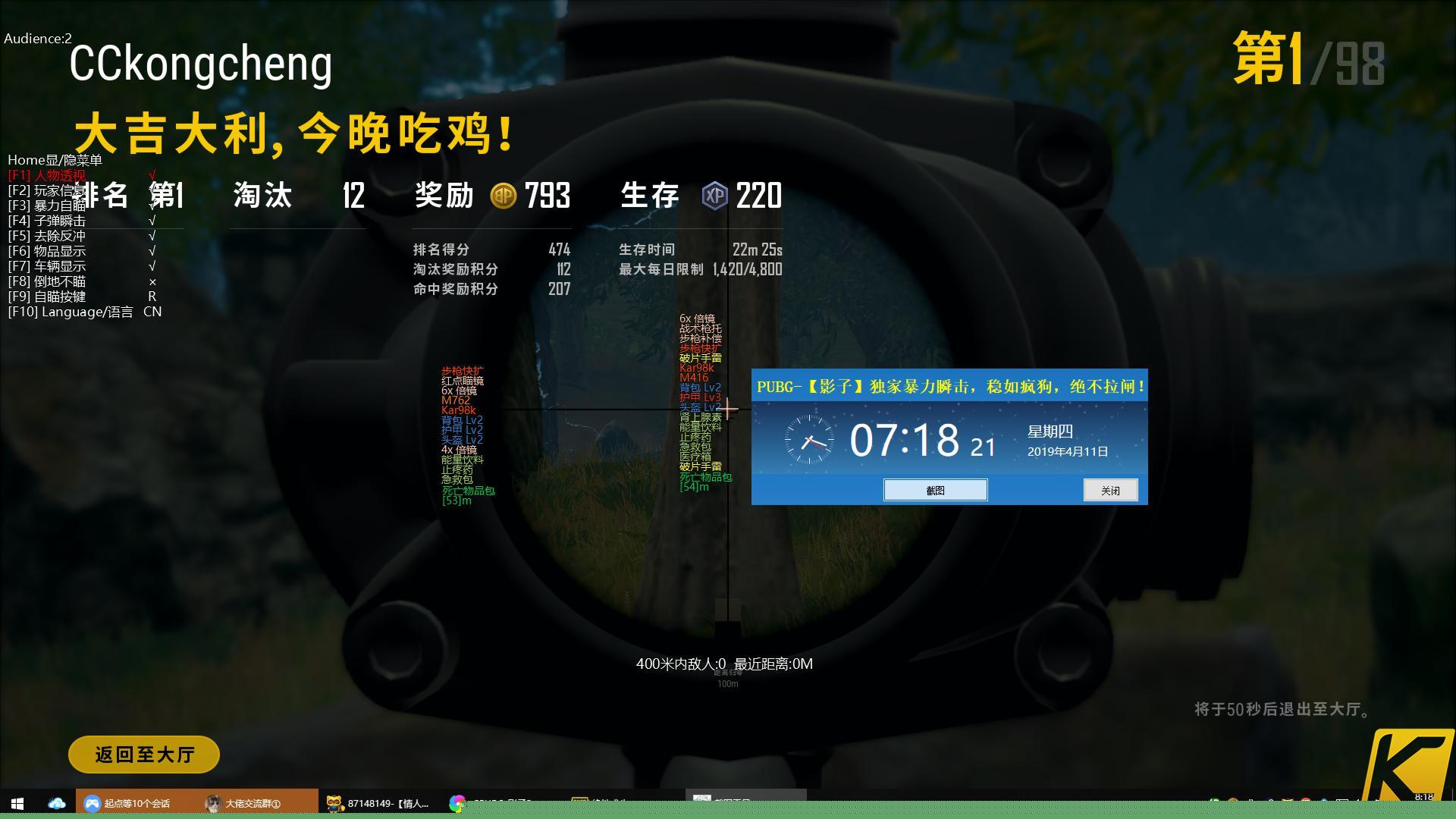Viewport: 1456px width, 819px height.
Task: Open the 起点等10个会话 taskbar item
Action: coord(136,803)
